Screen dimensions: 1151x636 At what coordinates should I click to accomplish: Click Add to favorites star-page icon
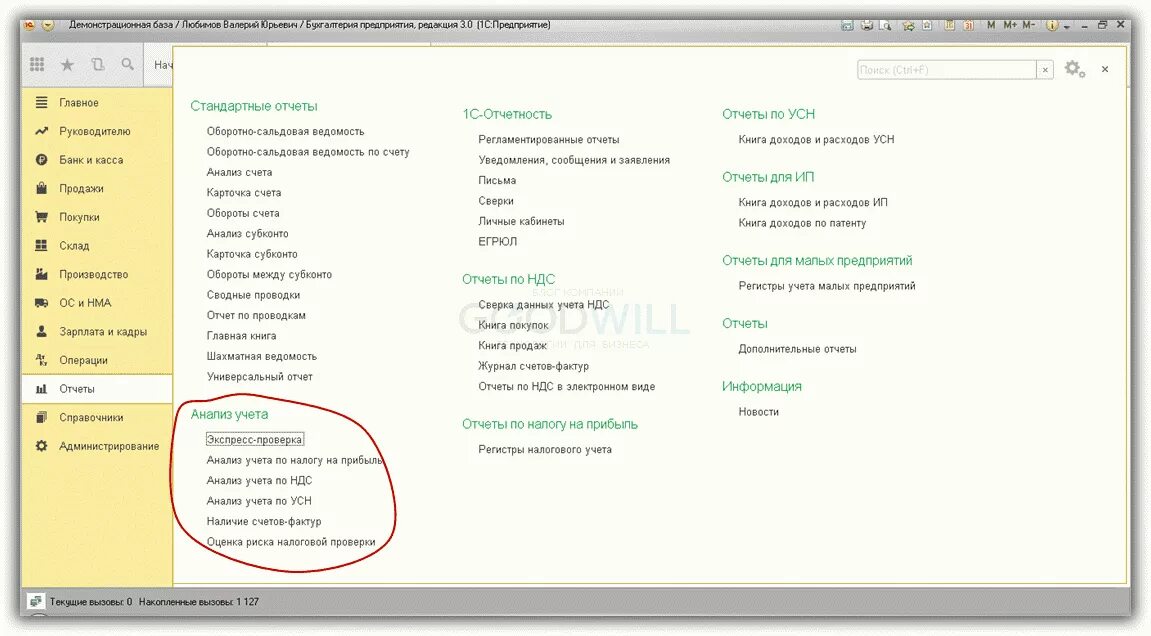pyautogui.click(x=927, y=25)
